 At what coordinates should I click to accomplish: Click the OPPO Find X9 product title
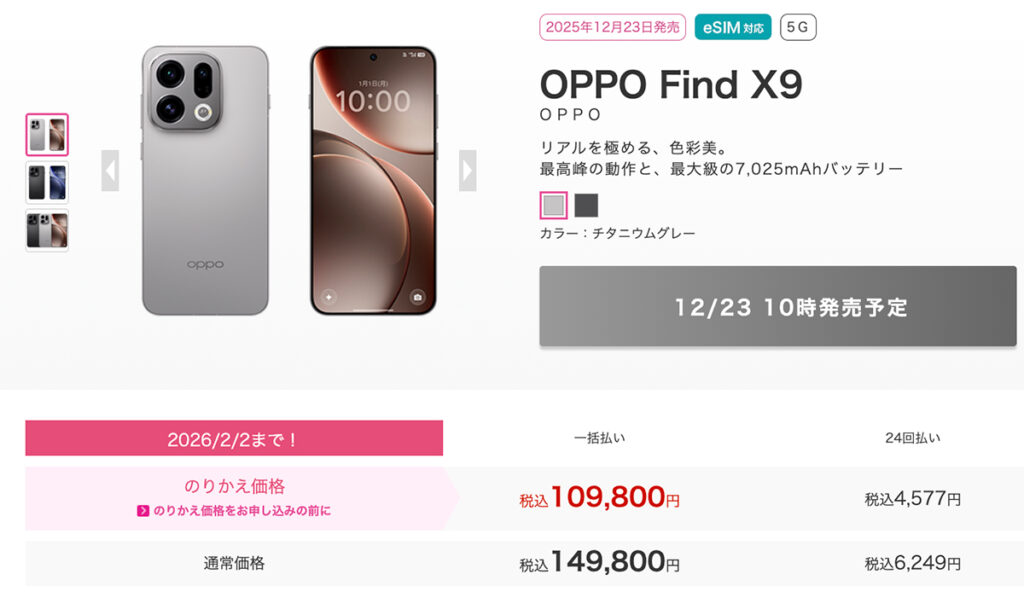(671, 85)
